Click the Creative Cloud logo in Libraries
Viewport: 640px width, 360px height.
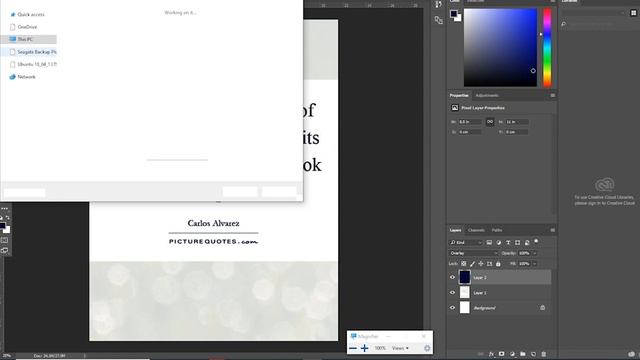point(604,185)
